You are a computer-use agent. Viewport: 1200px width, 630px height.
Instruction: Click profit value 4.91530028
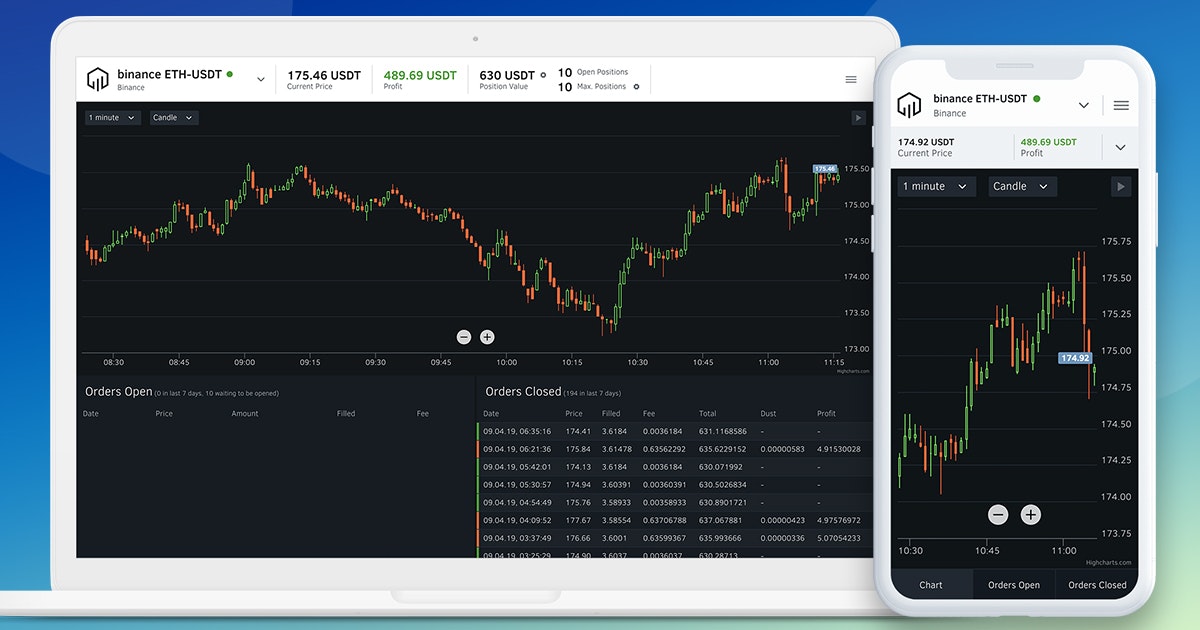click(x=838, y=449)
